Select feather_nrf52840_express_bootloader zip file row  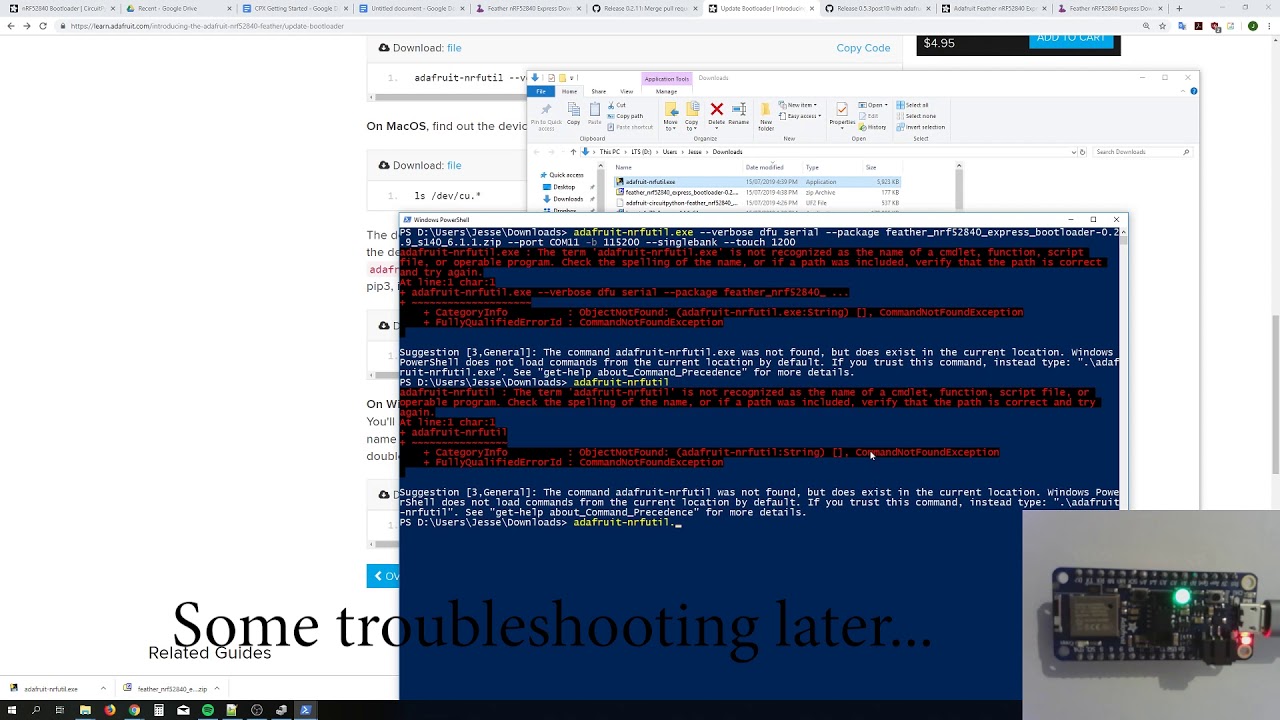757,192
